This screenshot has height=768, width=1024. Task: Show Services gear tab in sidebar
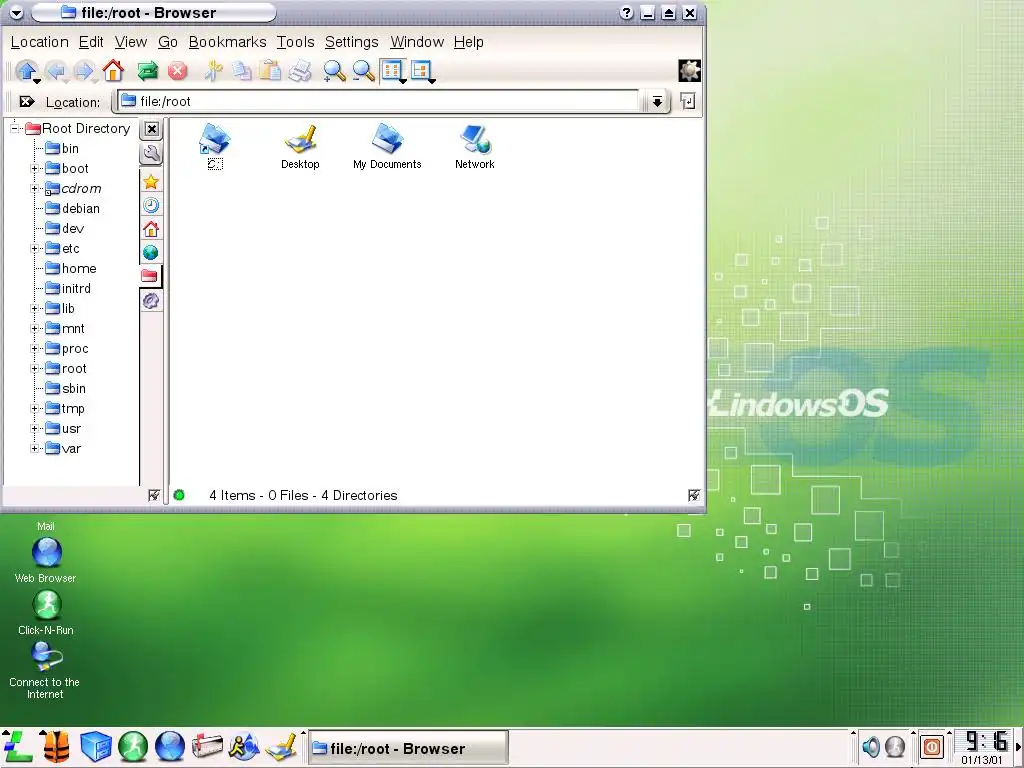151,300
